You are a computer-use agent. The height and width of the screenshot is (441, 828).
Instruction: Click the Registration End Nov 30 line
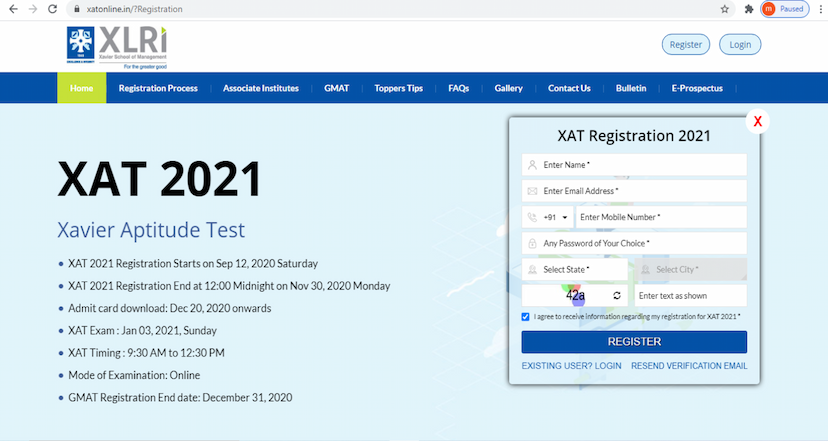pos(229,286)
